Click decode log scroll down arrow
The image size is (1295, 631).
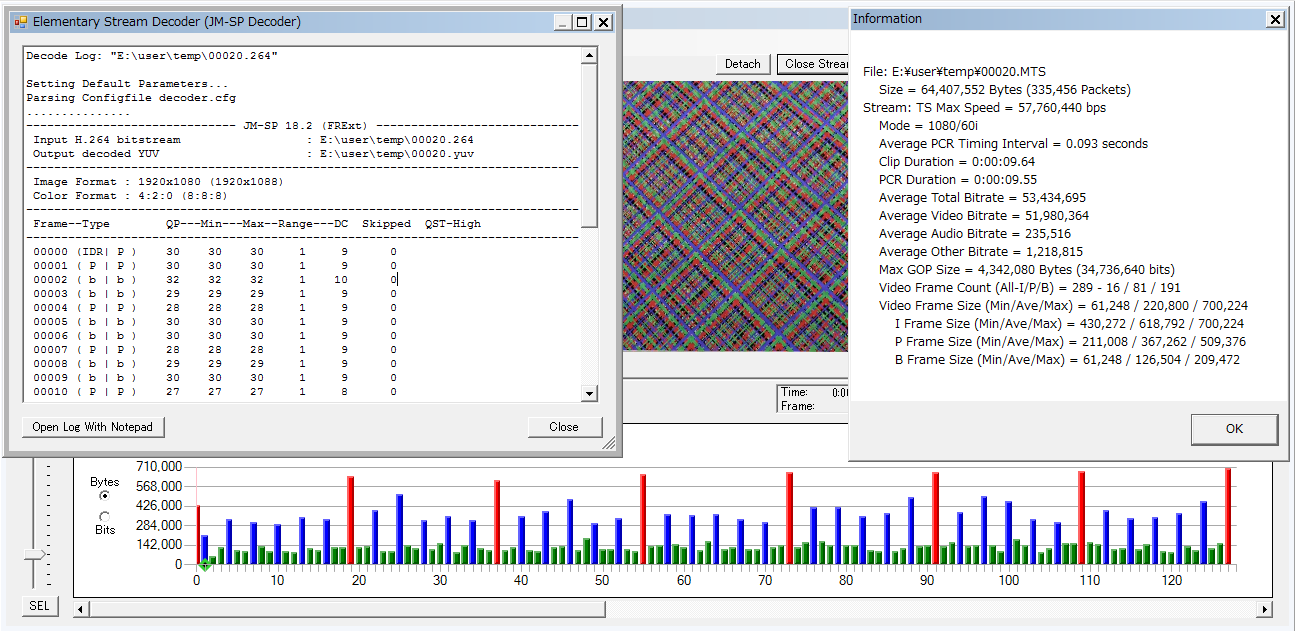(x=589, y=394)
